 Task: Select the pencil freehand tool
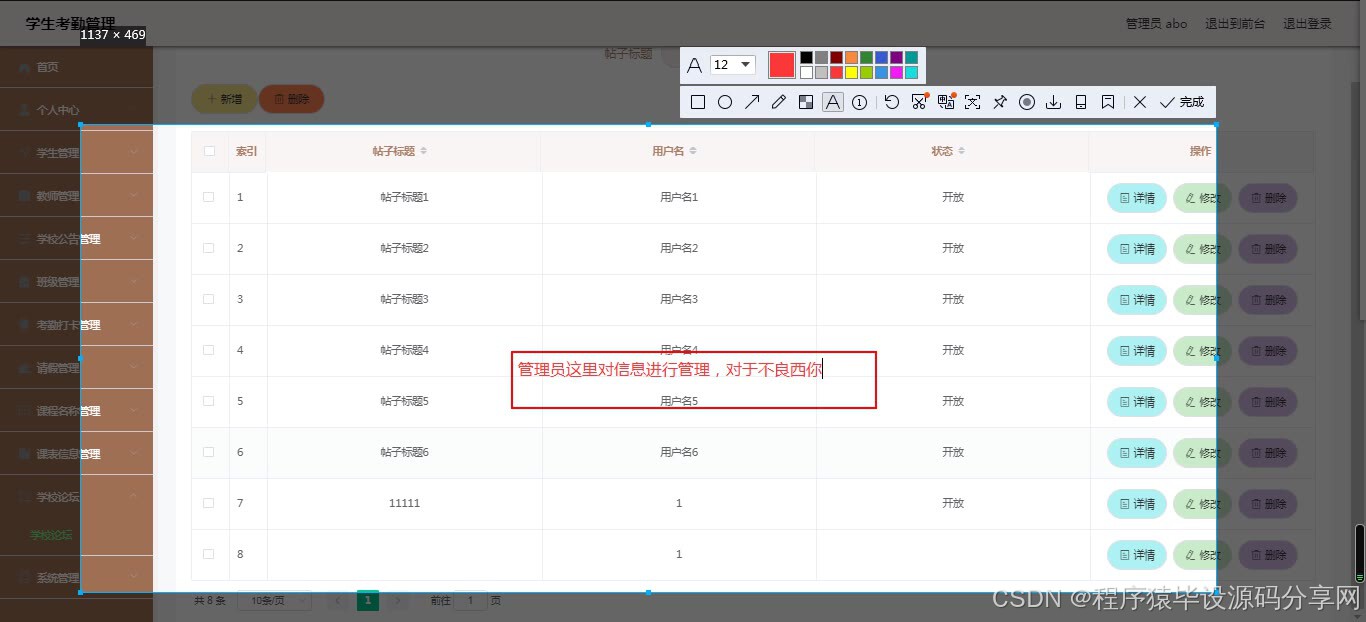coord(779,102)
